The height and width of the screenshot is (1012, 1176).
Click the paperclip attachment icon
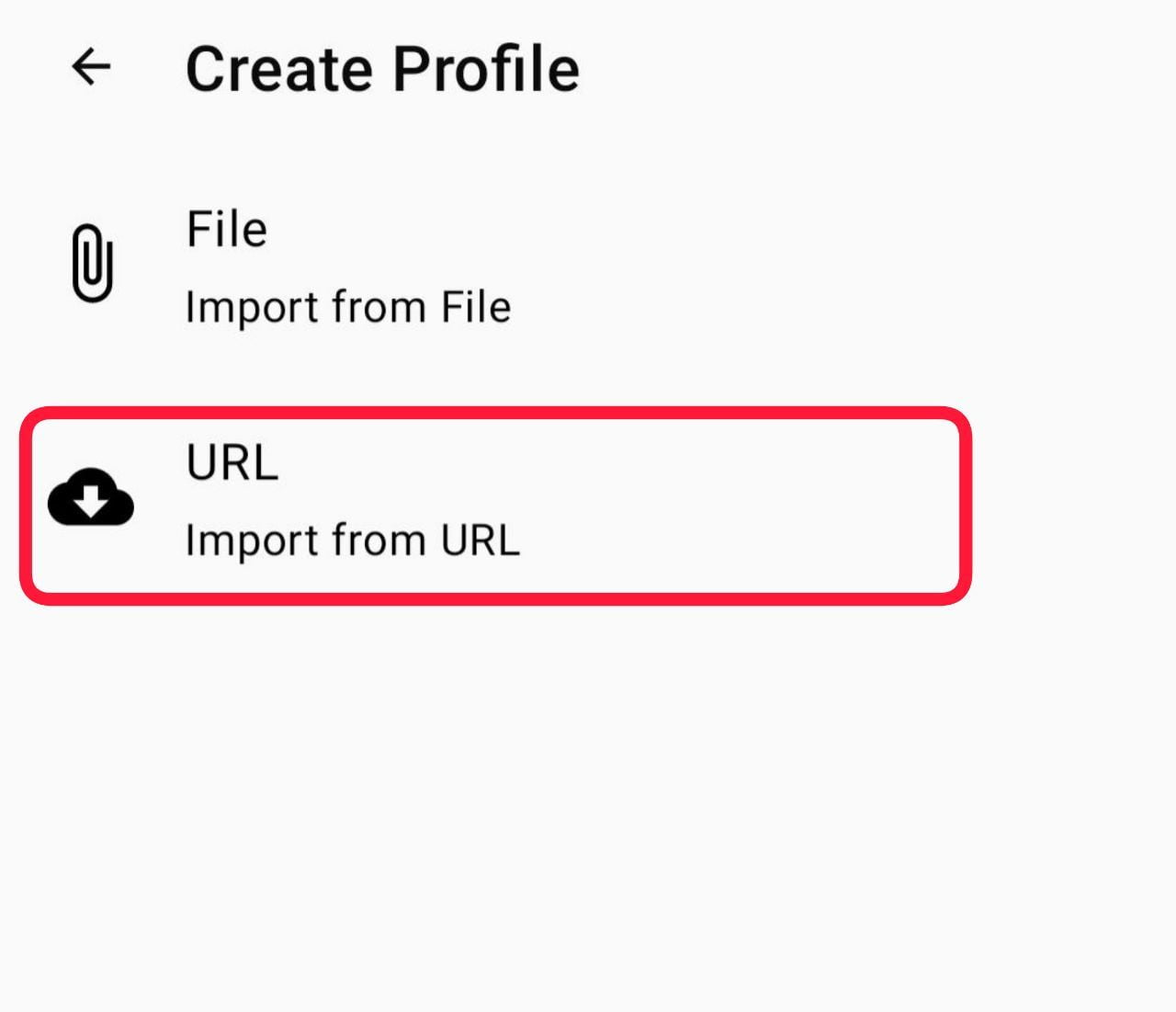(x=92, y=263)
